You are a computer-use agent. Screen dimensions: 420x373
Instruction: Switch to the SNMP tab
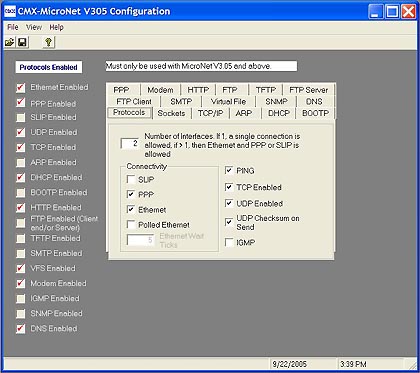tap(276, 101)
